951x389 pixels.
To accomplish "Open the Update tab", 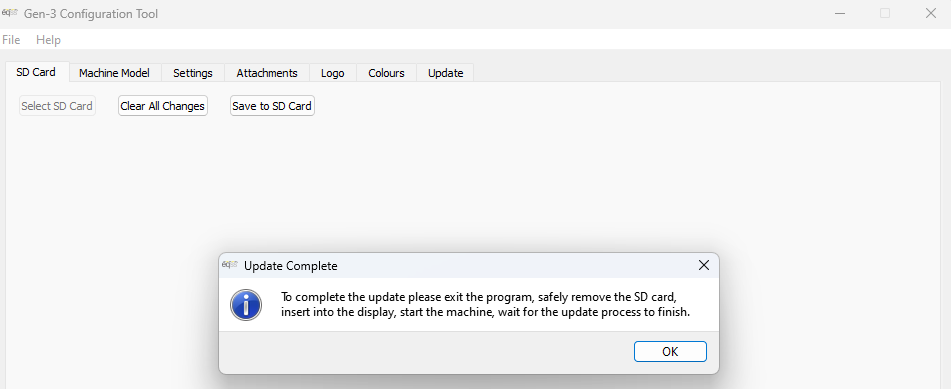I will click(445, 73).
